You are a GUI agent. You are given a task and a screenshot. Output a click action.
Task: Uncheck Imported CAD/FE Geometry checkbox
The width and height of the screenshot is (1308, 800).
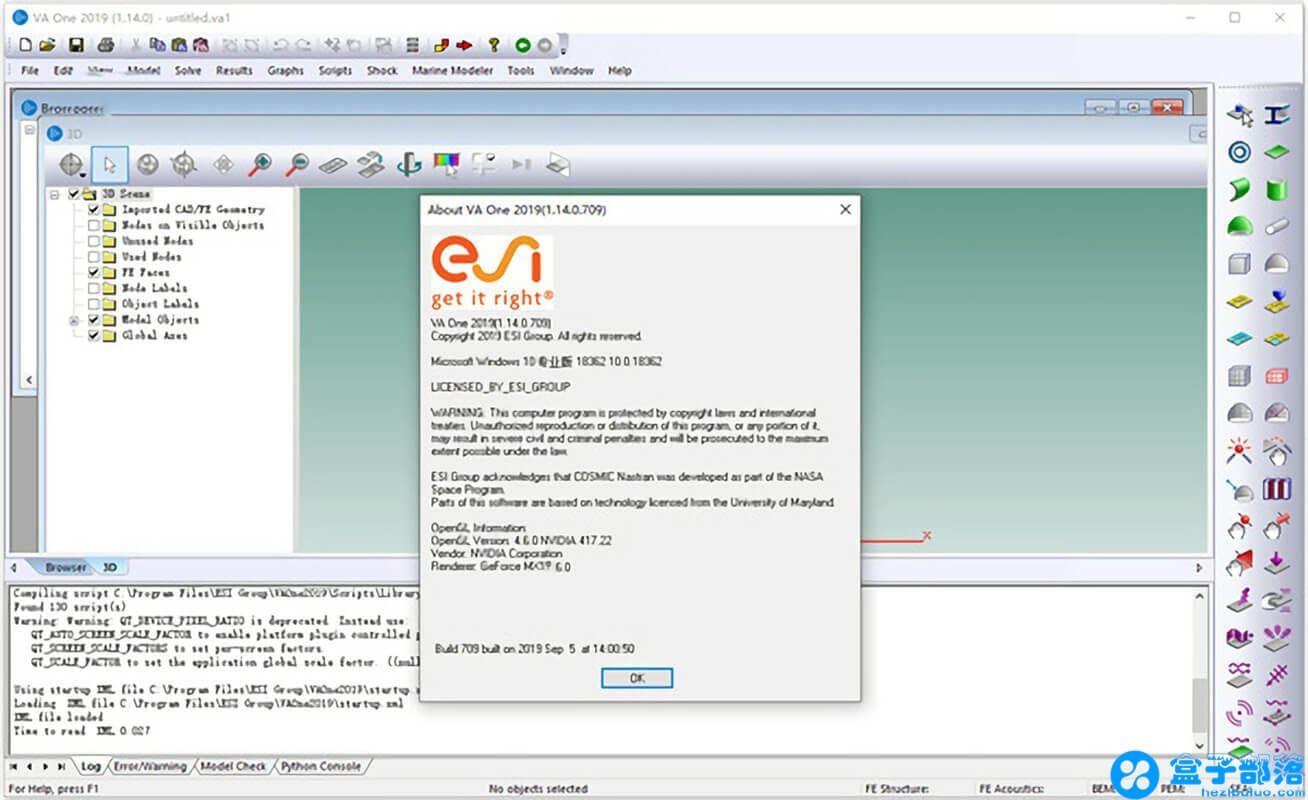(x=94, y=210)
